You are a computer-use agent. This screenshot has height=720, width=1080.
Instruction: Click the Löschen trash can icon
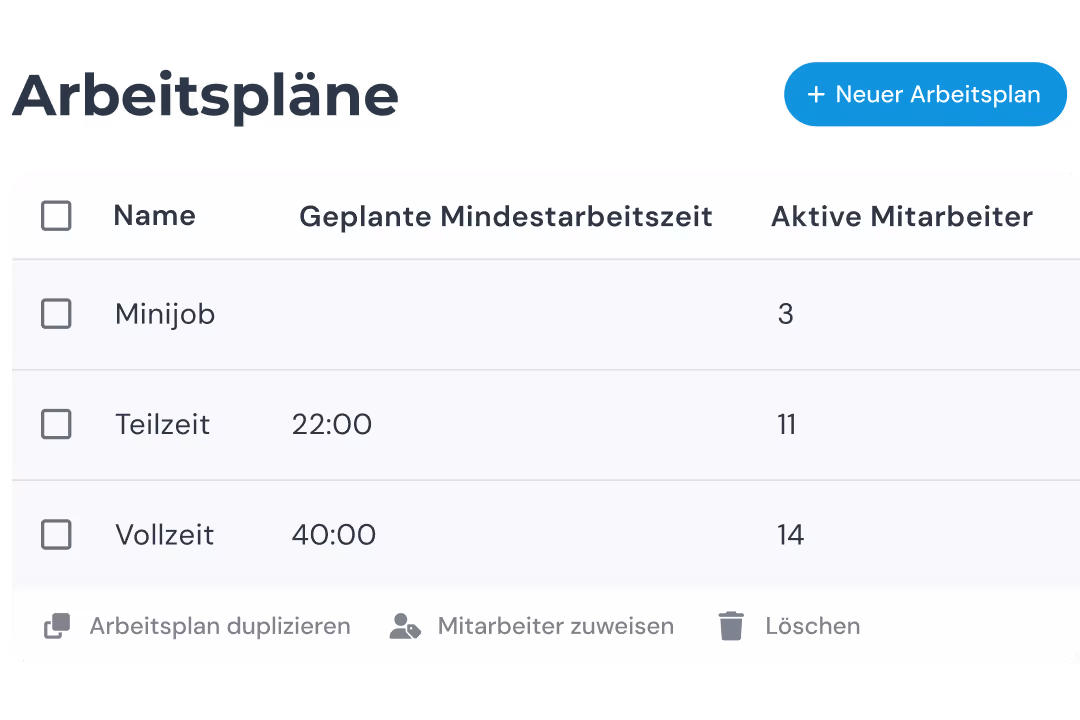[x=731, y=625]
